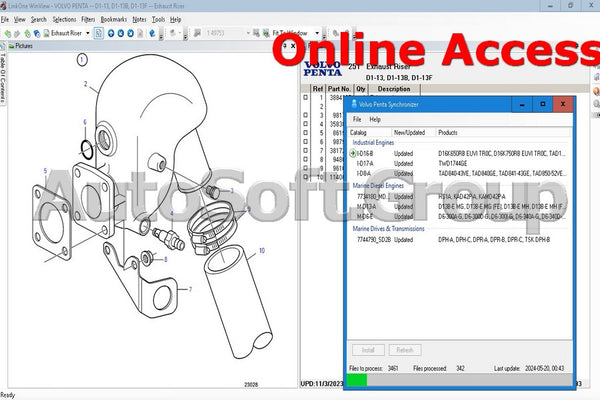Tick the checkbox for parts row 9

point(305,168)
